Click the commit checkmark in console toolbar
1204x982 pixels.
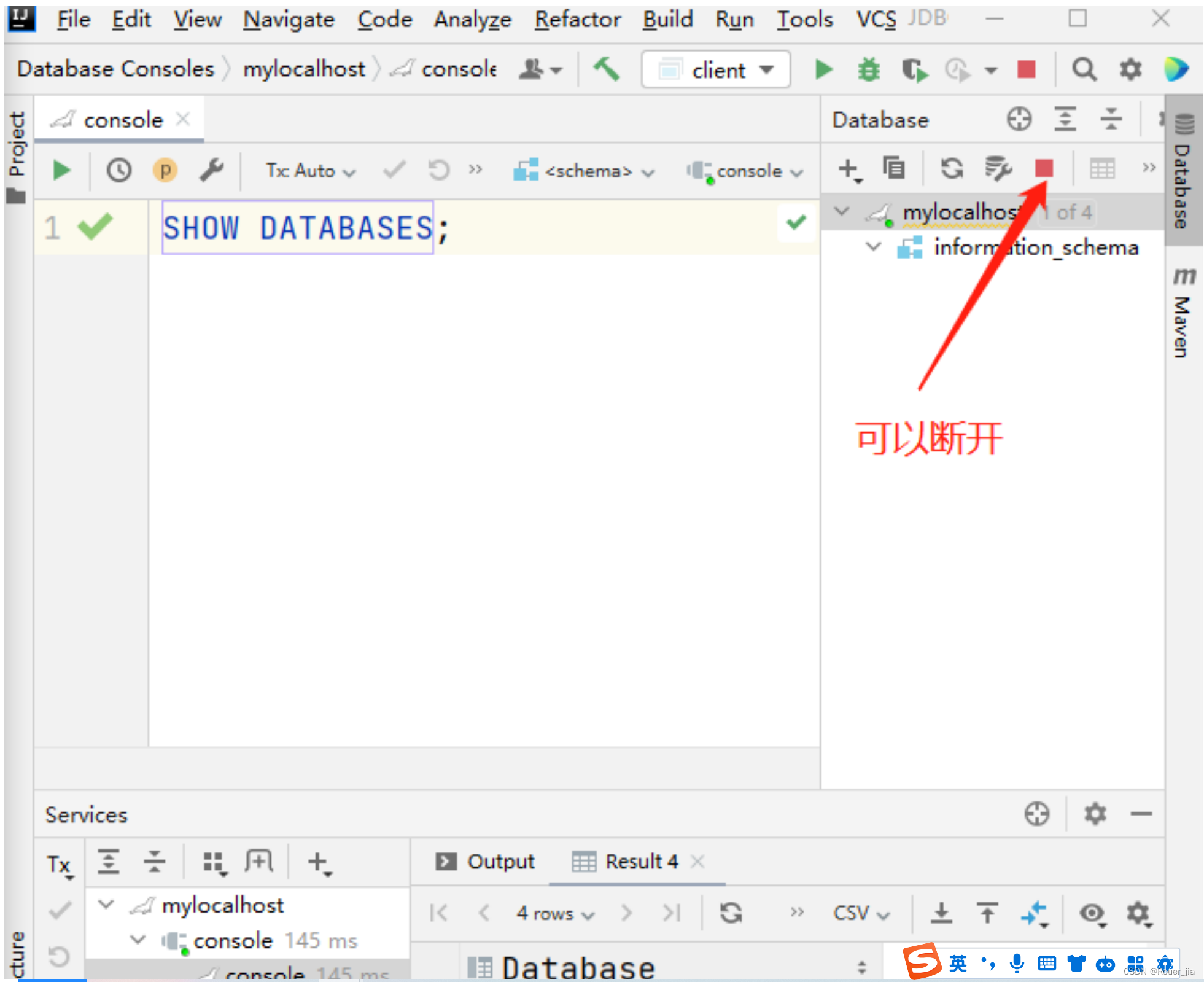[394, 170]
